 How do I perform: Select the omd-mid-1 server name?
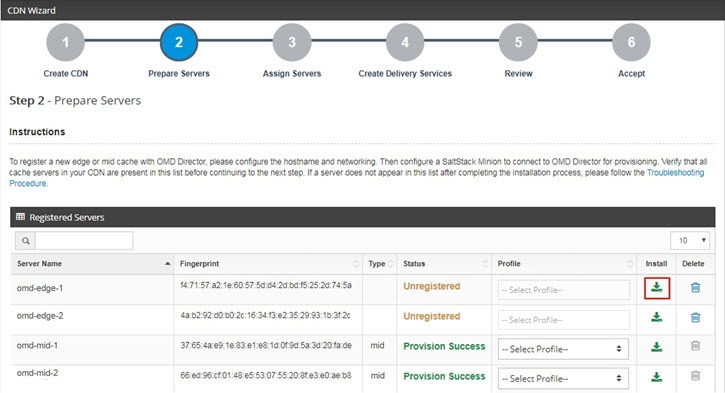tap(37, 345)
